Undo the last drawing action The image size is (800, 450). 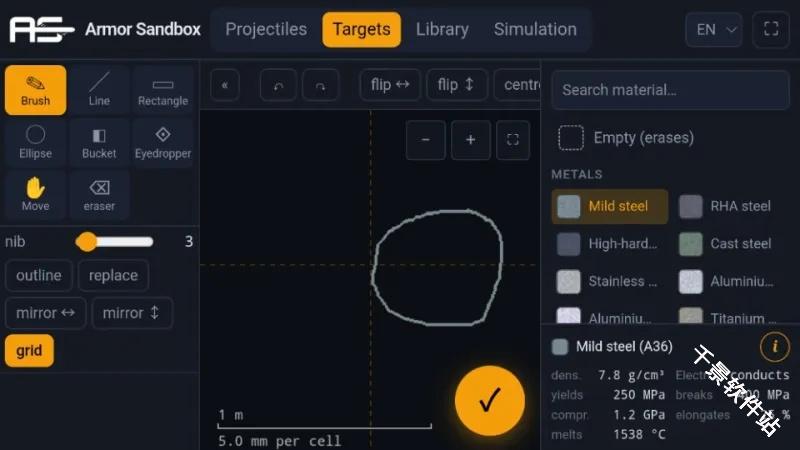(x=278, y=85)
